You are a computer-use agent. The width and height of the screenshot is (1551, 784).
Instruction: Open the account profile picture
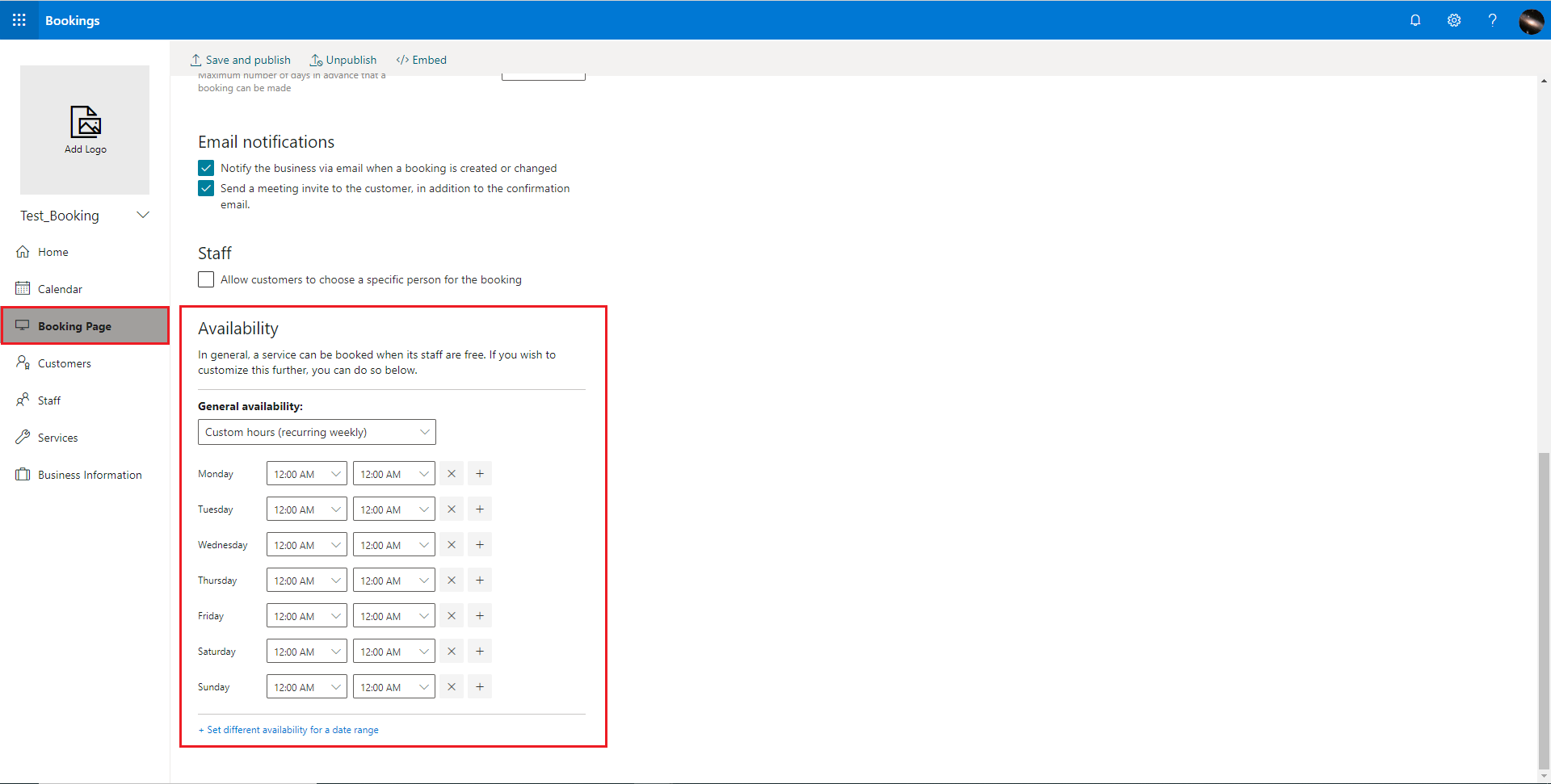click(1531, 20)
